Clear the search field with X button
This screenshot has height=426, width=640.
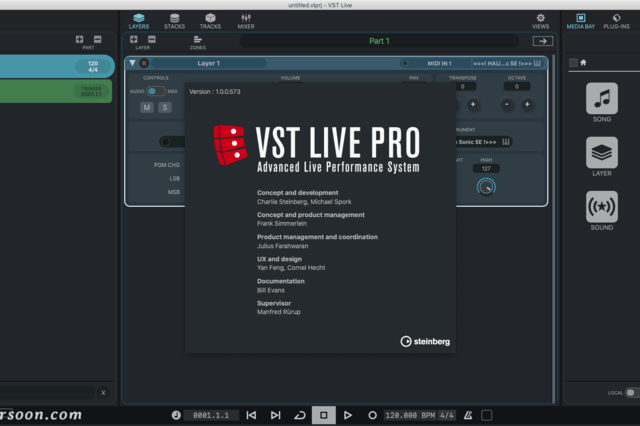(x=103, y=393)
